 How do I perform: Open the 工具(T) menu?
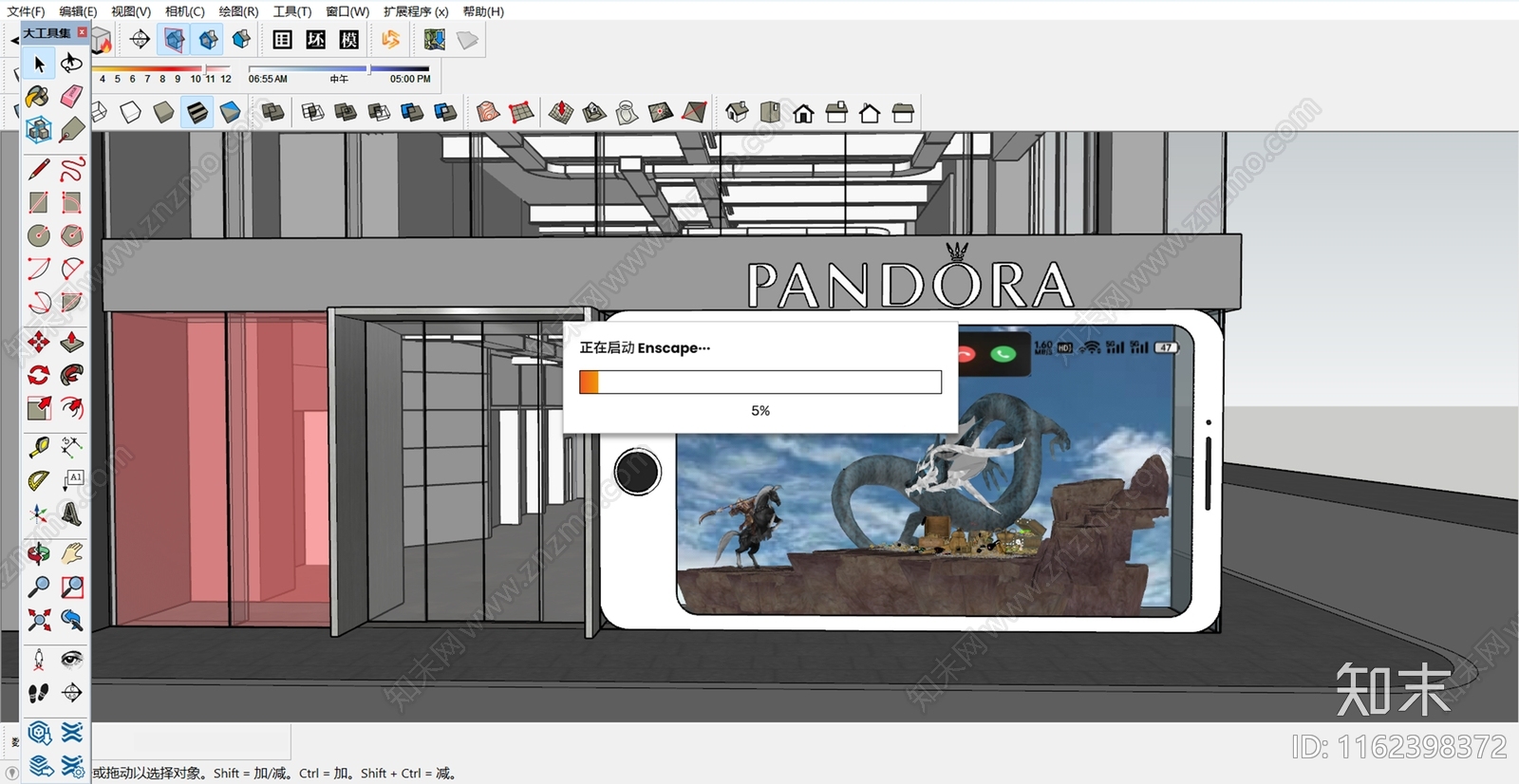[292, 11]
